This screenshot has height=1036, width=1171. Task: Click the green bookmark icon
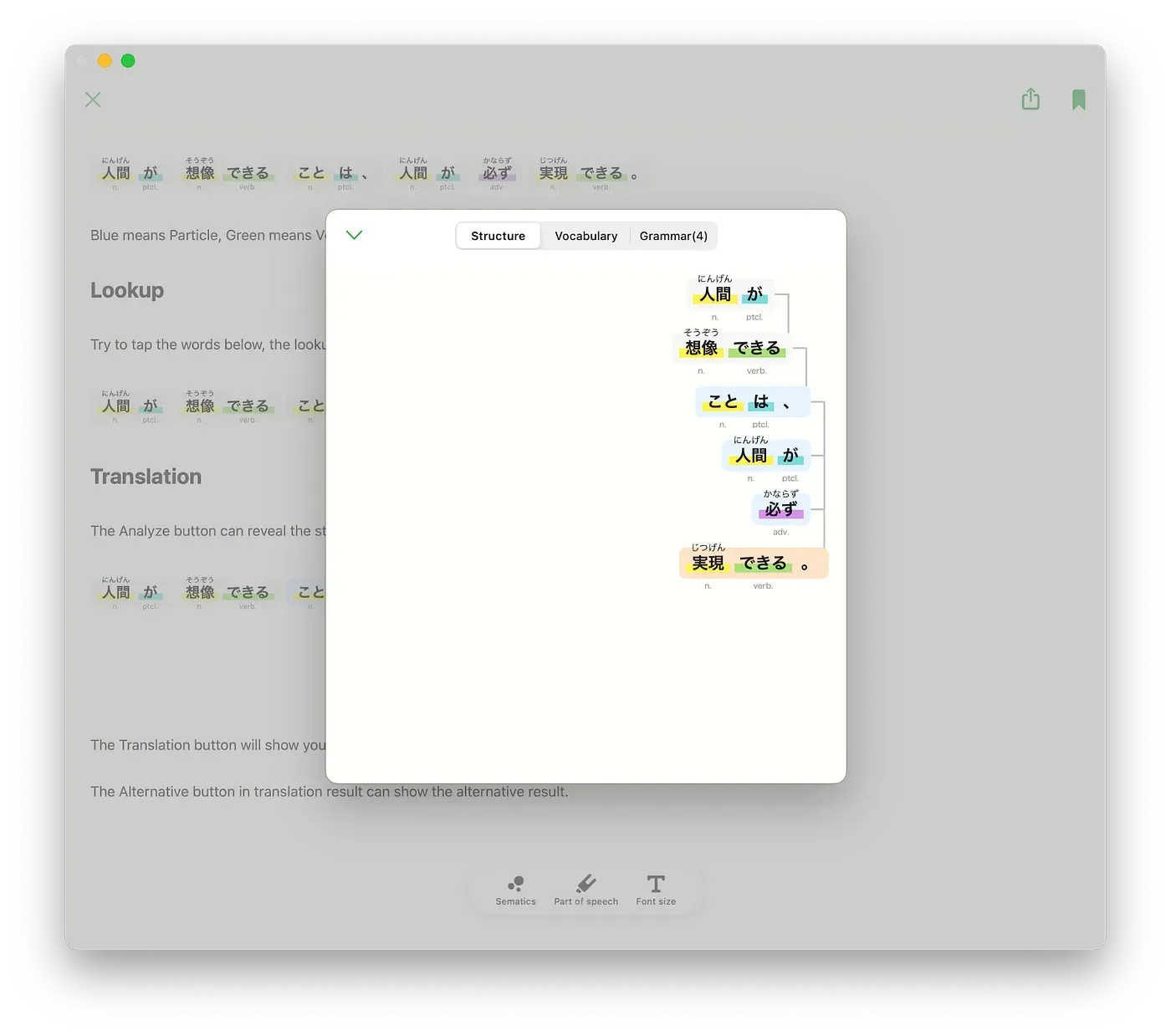pos(1078,100)
